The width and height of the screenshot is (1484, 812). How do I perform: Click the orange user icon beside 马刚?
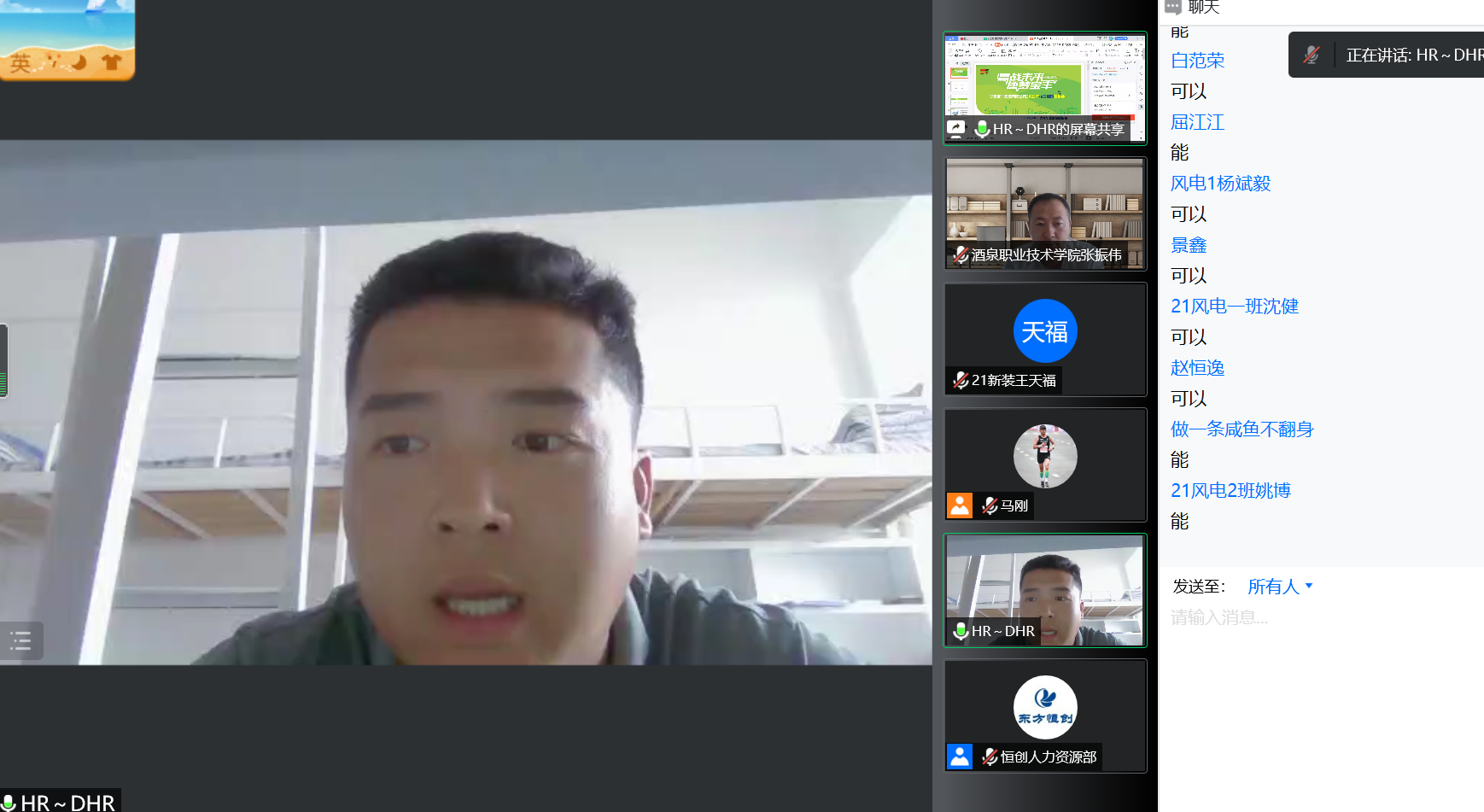point(960,505)
